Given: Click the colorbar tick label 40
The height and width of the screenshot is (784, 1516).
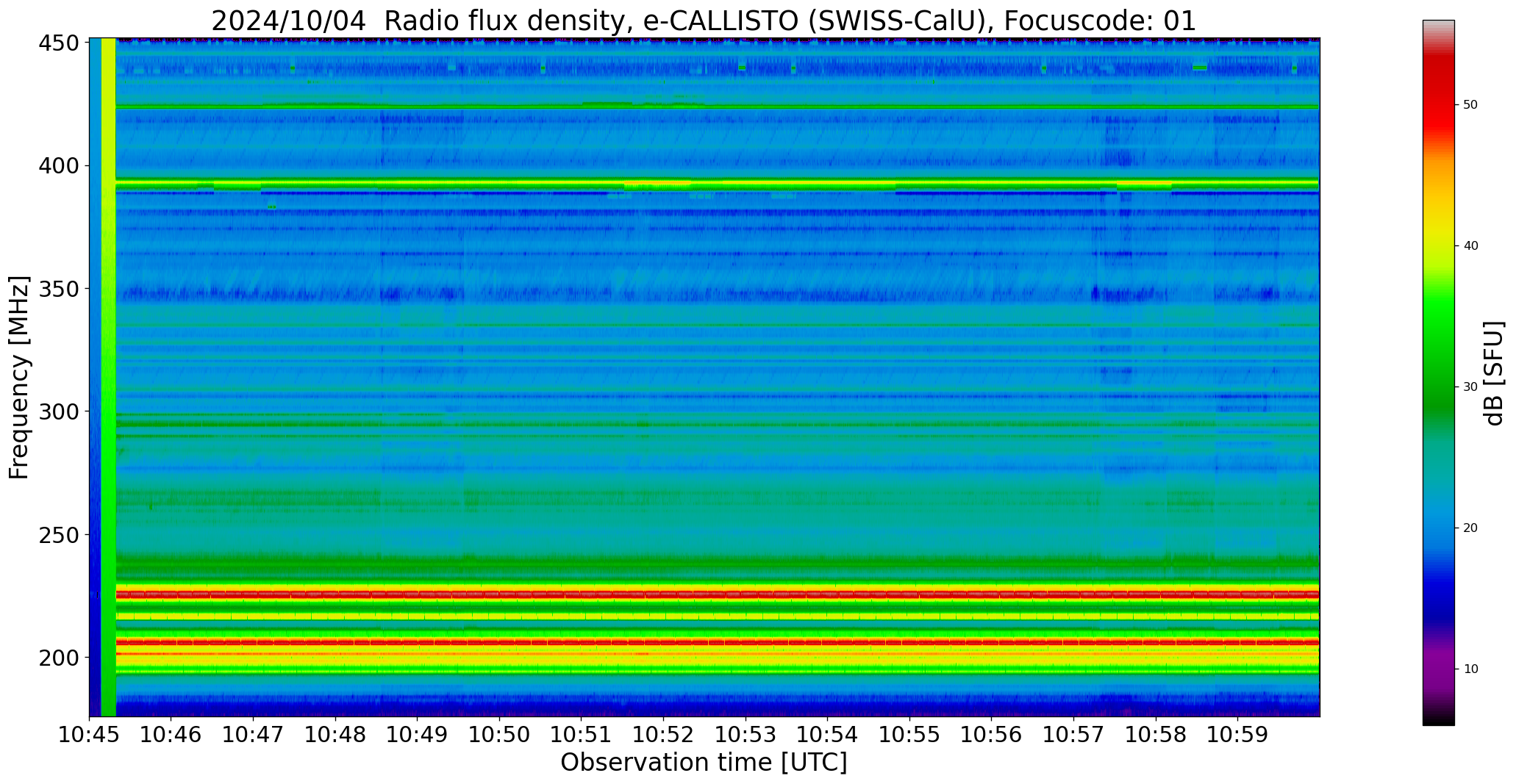Looking at the screenshot, I should [1470, 246].
